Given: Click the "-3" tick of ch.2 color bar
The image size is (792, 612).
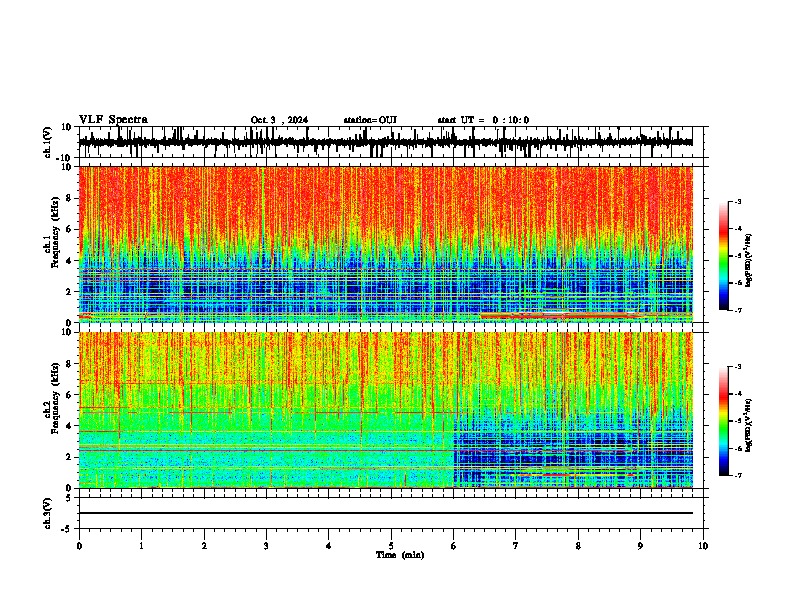Looking at the screenshot, I should pyautogui.click(x=738, y=367).
